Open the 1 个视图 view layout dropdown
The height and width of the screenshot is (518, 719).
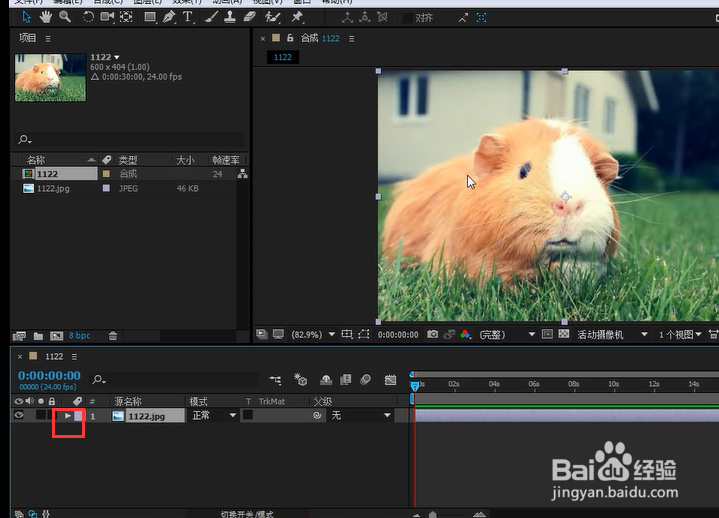[680, 335]
